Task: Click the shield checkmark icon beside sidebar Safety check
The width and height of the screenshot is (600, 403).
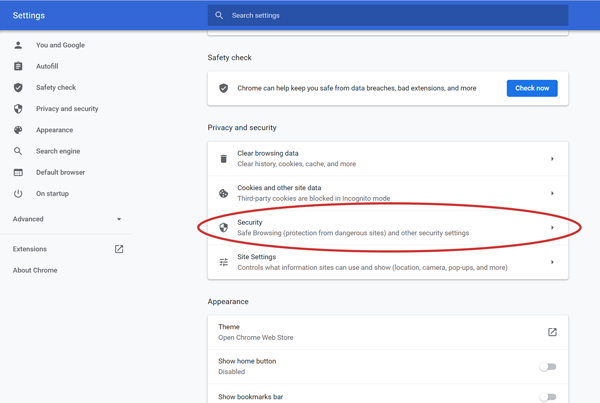Action: pos(18,88)
